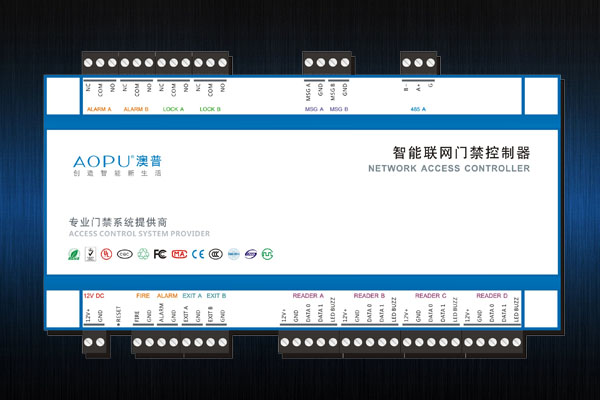Click the red MA certification mark
The height and width of the screenshot is (400, 600).
(x=179, y=254)
